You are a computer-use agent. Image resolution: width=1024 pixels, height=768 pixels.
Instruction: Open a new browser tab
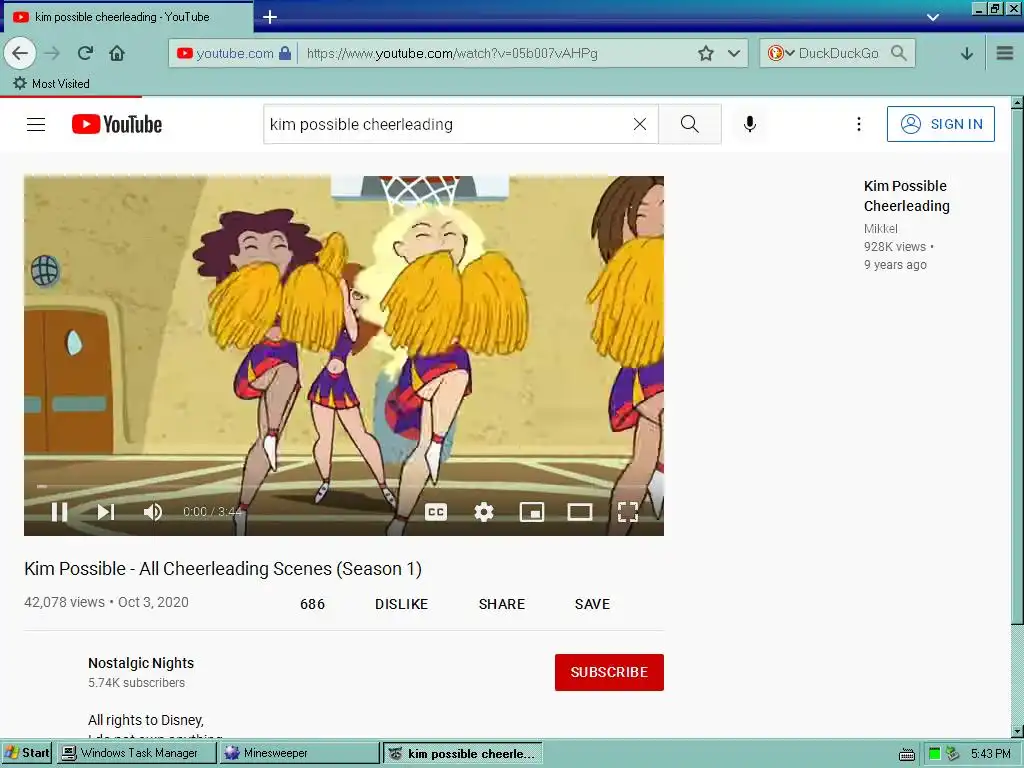(x=270, y=17)
